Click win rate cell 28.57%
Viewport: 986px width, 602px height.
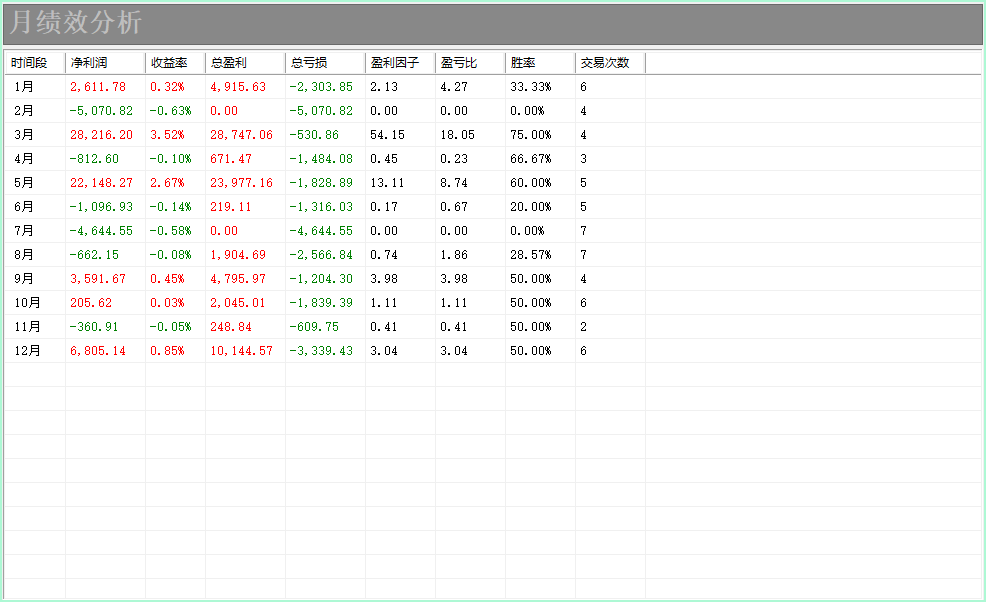click(531, 255)
